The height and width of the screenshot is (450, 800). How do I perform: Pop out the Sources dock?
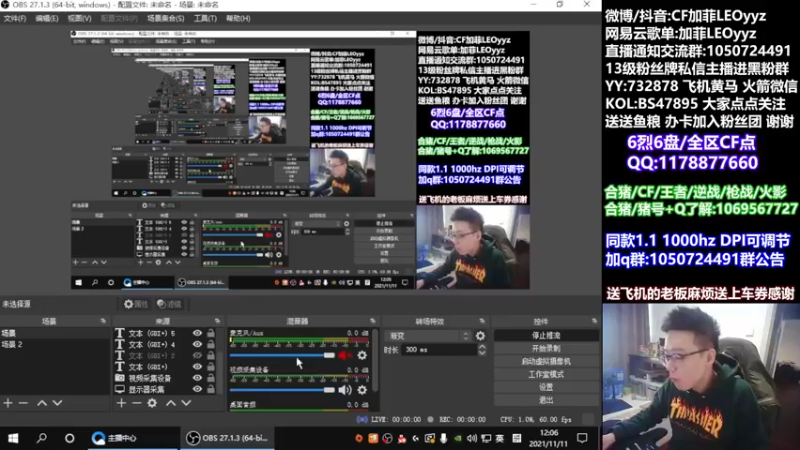(217, 321)
